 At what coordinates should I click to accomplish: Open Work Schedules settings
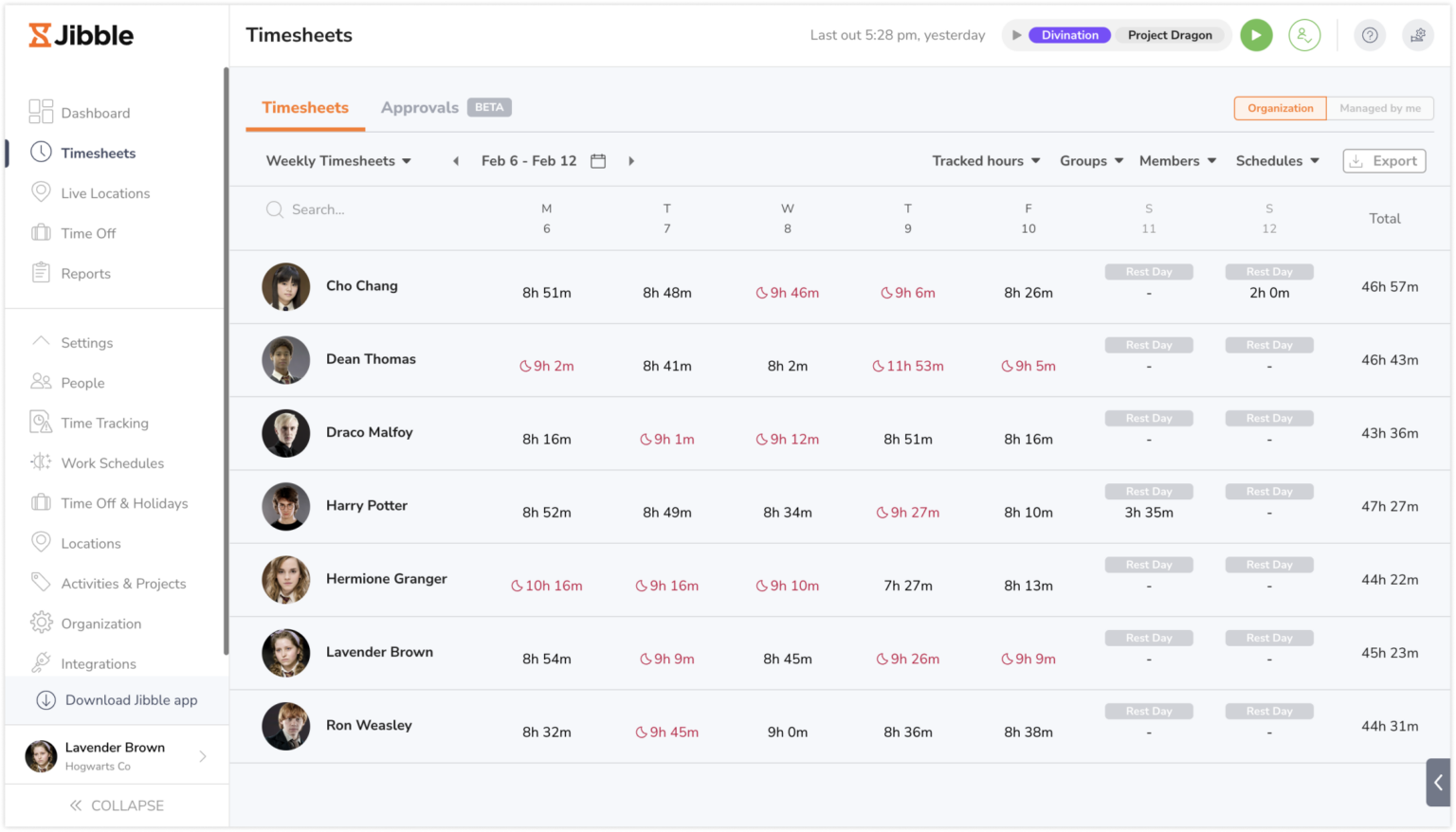tap(112, 463)
